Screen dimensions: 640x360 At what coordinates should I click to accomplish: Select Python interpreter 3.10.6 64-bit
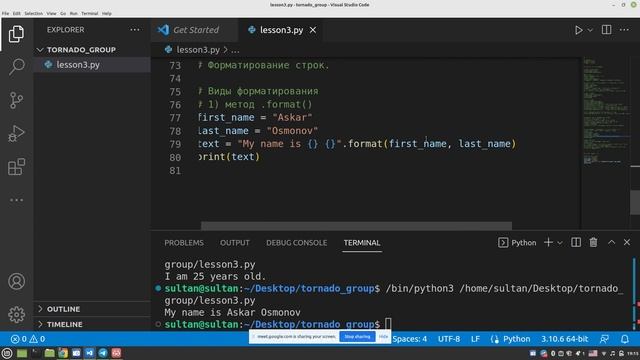564,339
